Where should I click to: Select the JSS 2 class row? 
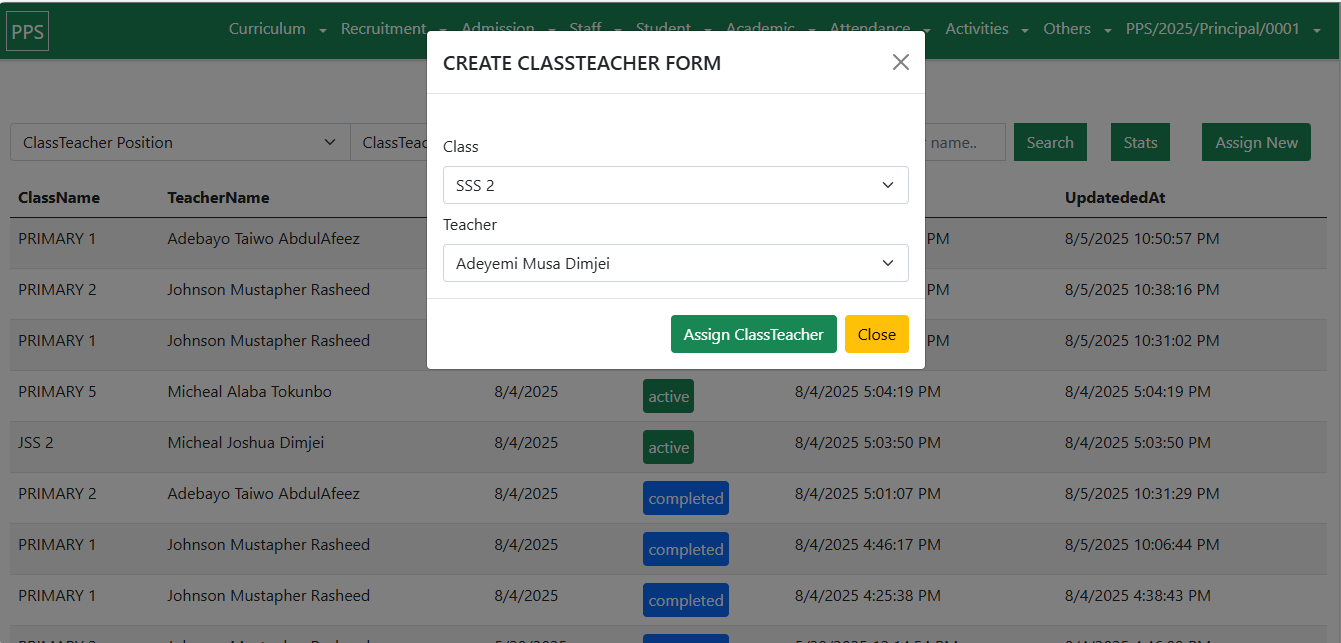click(36, 442)
